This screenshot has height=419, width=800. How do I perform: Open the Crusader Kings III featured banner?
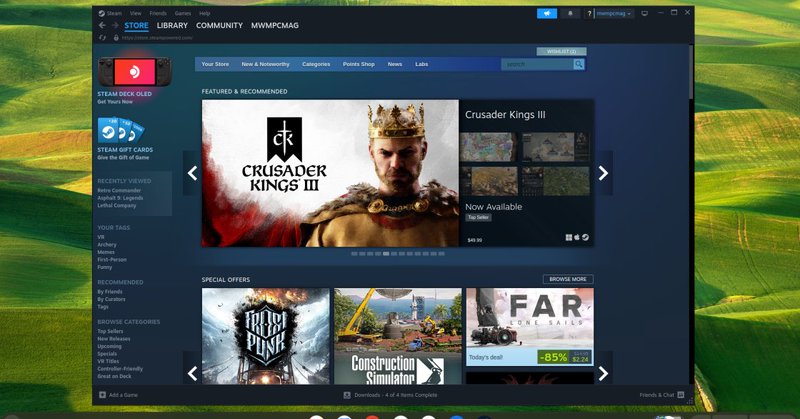click(330, 174)
